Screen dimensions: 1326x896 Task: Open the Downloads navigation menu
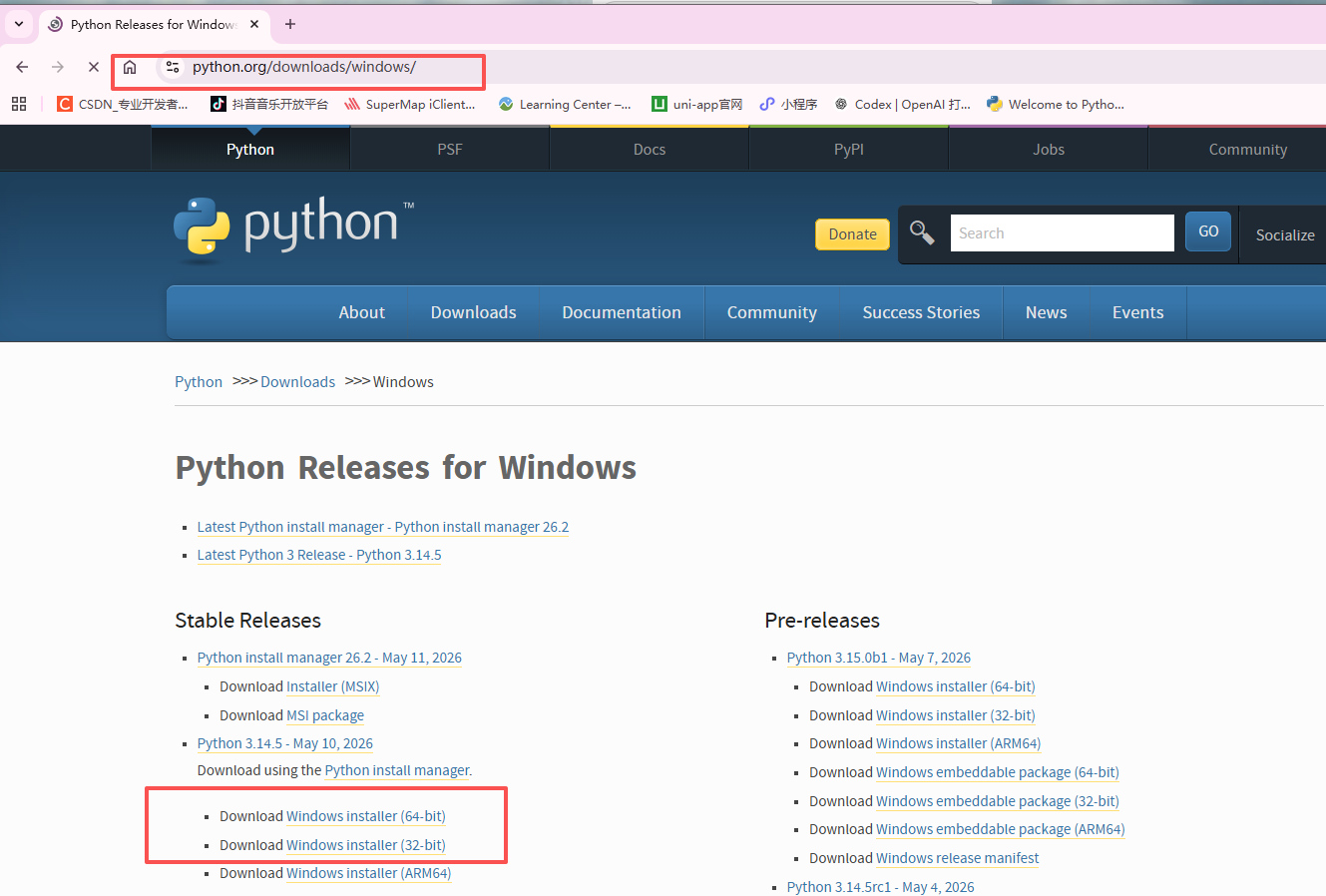473,312
